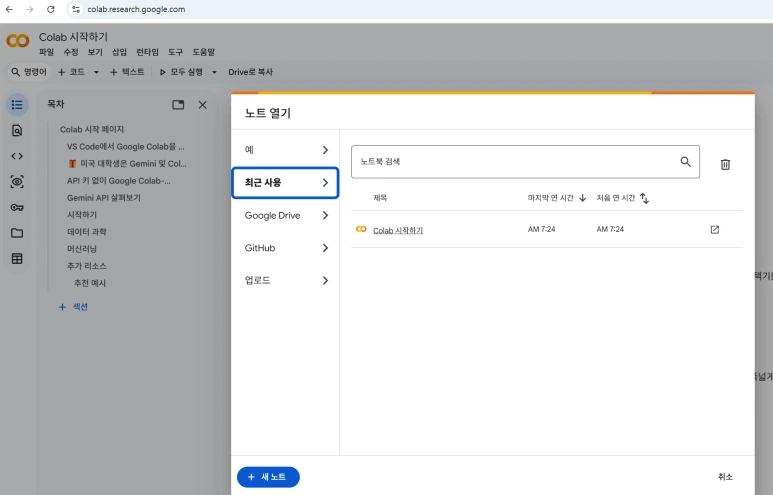Screen dimensions: 773x495
Task: Run all cells with 모두 실행
Action: pyautogui.click(x=181, y=72)
